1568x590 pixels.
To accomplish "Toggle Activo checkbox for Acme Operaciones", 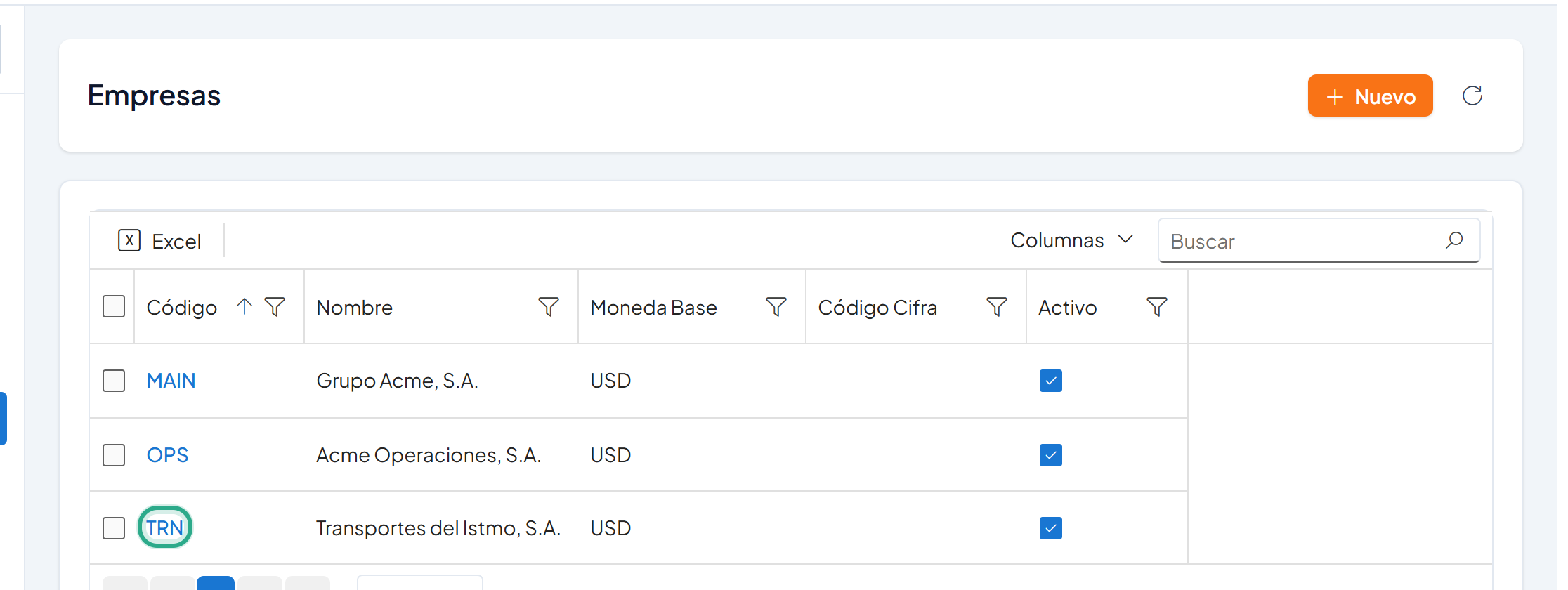I will point(1051,455).
